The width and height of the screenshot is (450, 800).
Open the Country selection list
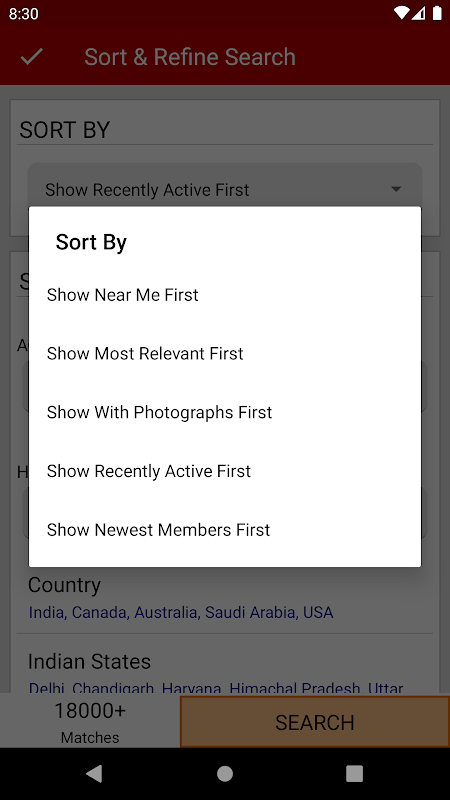(225, 598)
